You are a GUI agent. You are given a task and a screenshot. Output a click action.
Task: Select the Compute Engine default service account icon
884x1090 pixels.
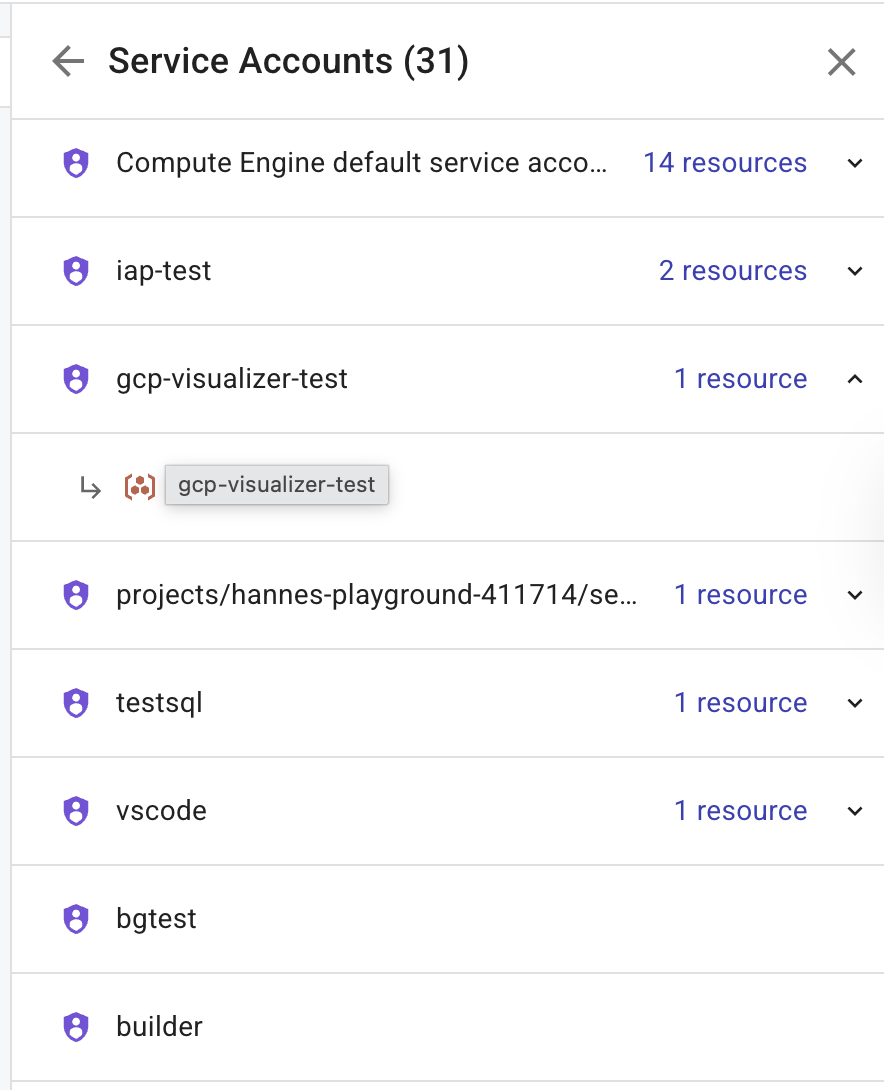click(x=75, y=162)
